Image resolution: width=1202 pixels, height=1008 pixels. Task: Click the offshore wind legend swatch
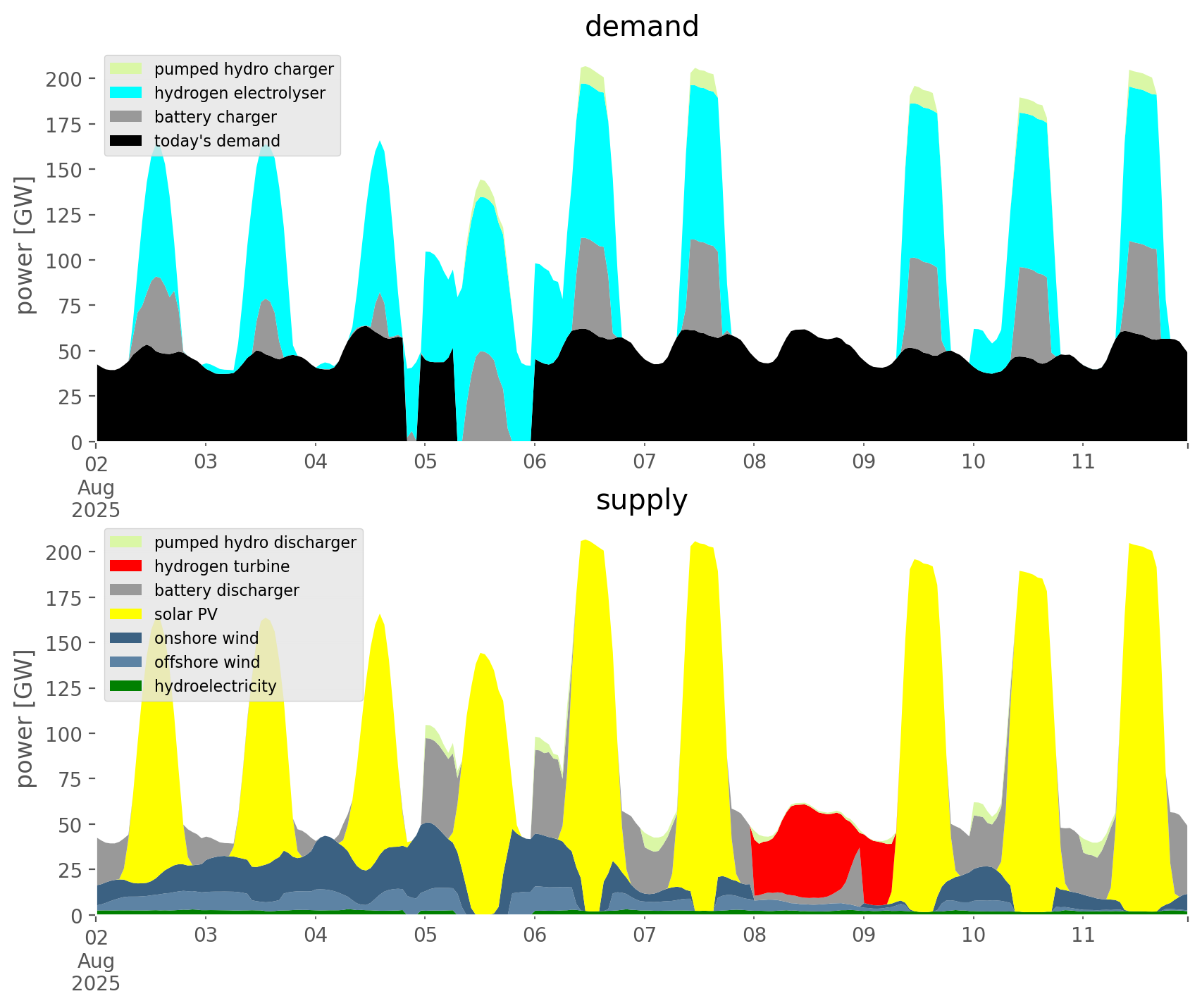[126, 662]
